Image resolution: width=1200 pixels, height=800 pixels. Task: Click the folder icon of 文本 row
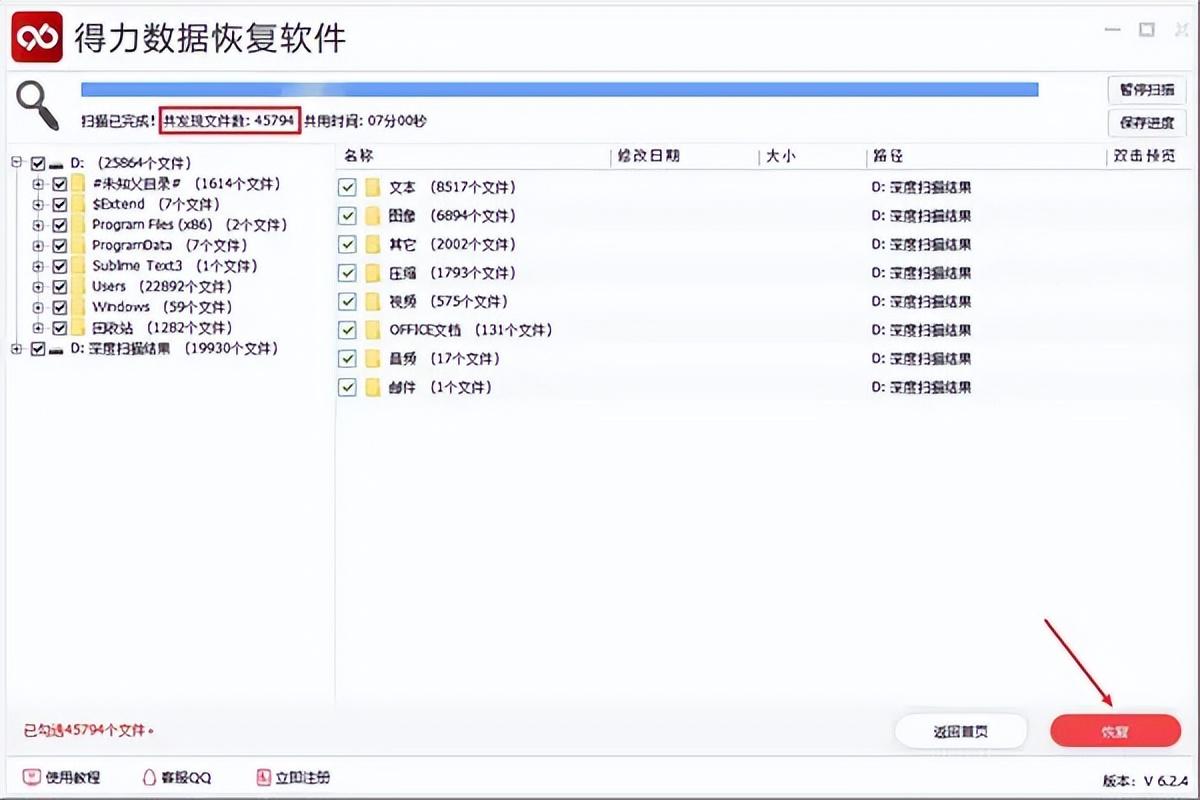pos(374,187)
